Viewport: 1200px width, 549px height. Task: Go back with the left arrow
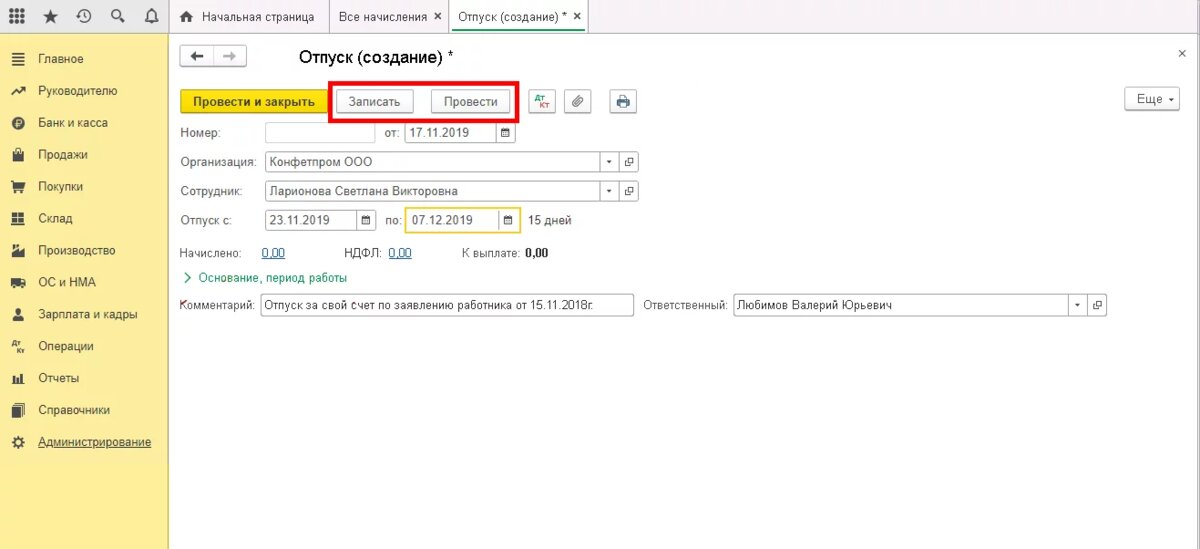coord(196,56)
